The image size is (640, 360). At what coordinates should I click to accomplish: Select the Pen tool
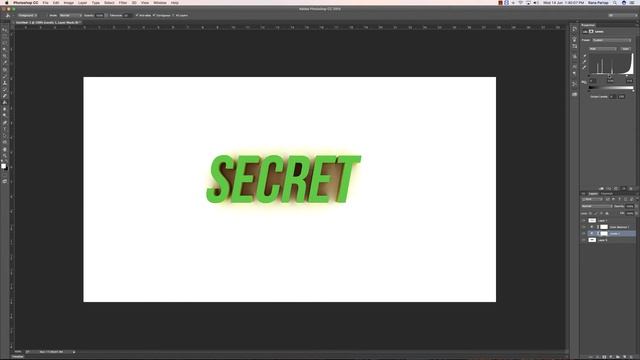click(x=5, y=123)
